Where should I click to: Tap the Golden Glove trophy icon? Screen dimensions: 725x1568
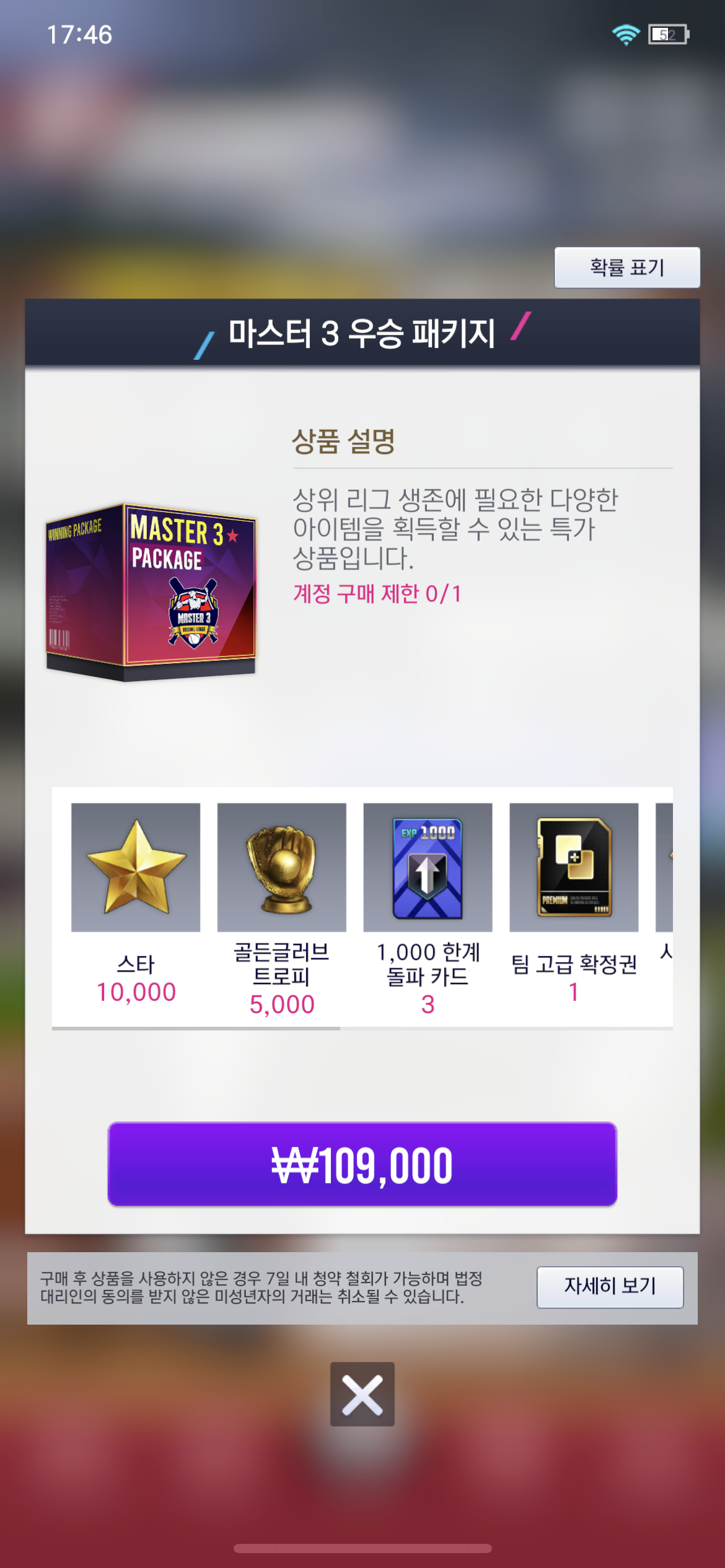tap(282, 867)
